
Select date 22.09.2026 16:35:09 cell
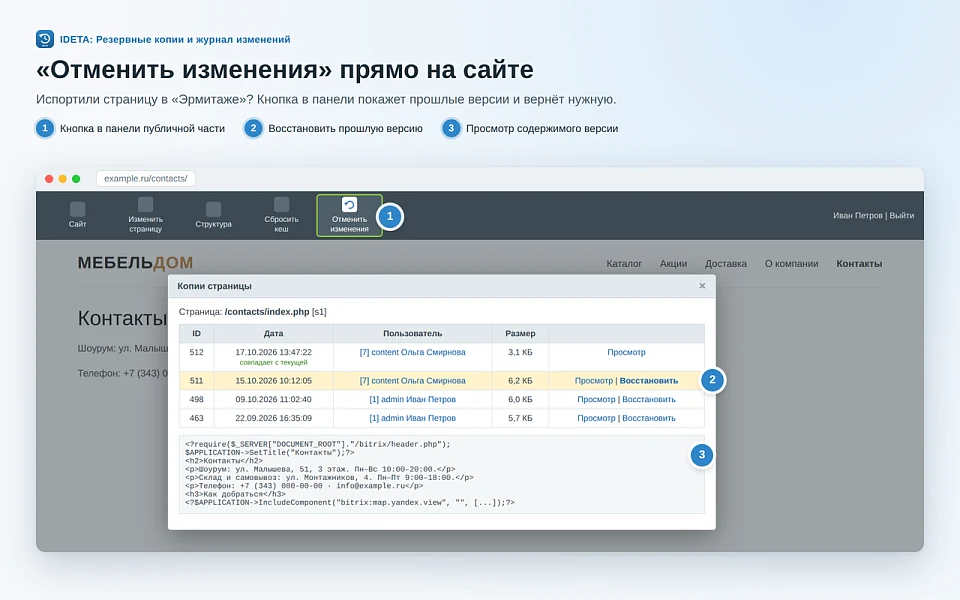click(x=273, y=418)
